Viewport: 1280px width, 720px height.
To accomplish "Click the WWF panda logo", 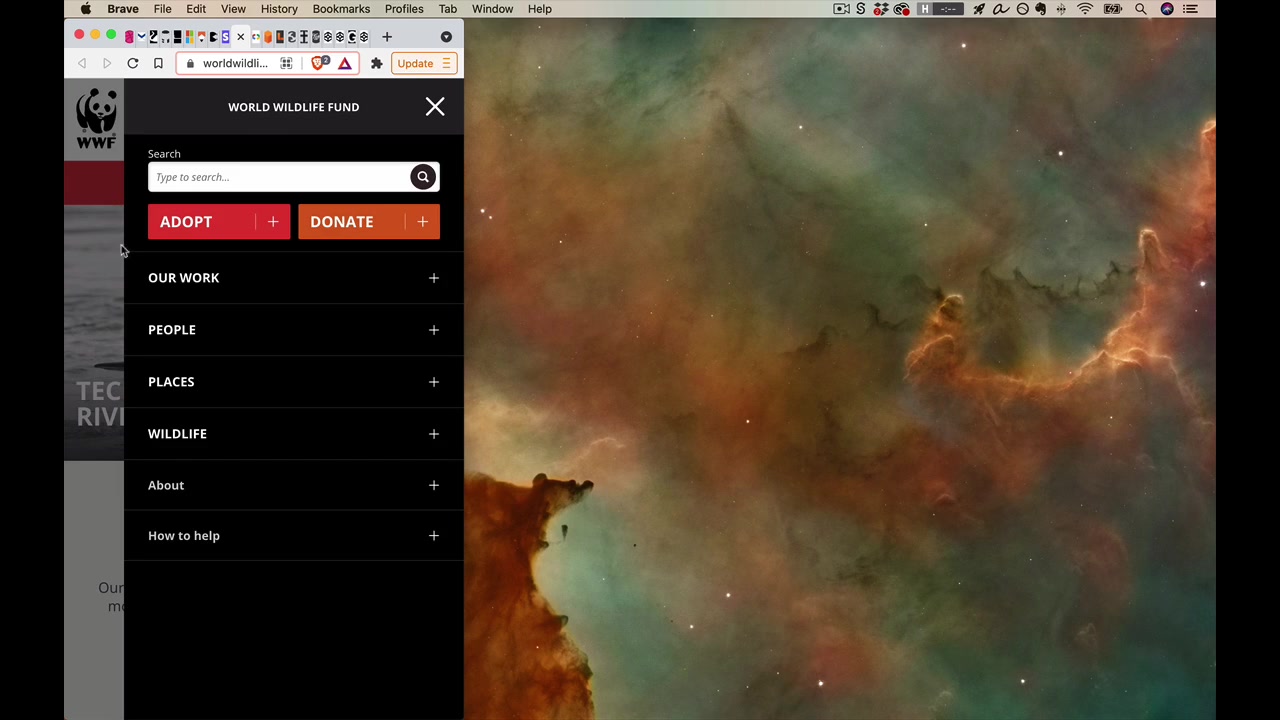I will pyautogui.click(x=96, y=119).
